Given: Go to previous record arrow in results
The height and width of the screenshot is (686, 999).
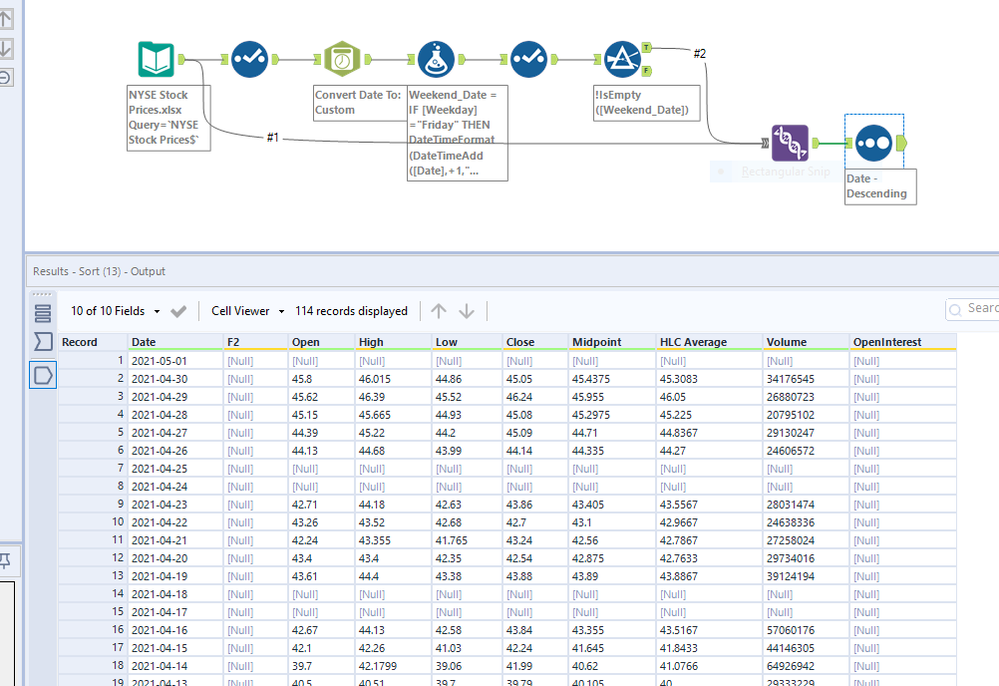Looking at the screenshot, I should click(x=438, y=311).
